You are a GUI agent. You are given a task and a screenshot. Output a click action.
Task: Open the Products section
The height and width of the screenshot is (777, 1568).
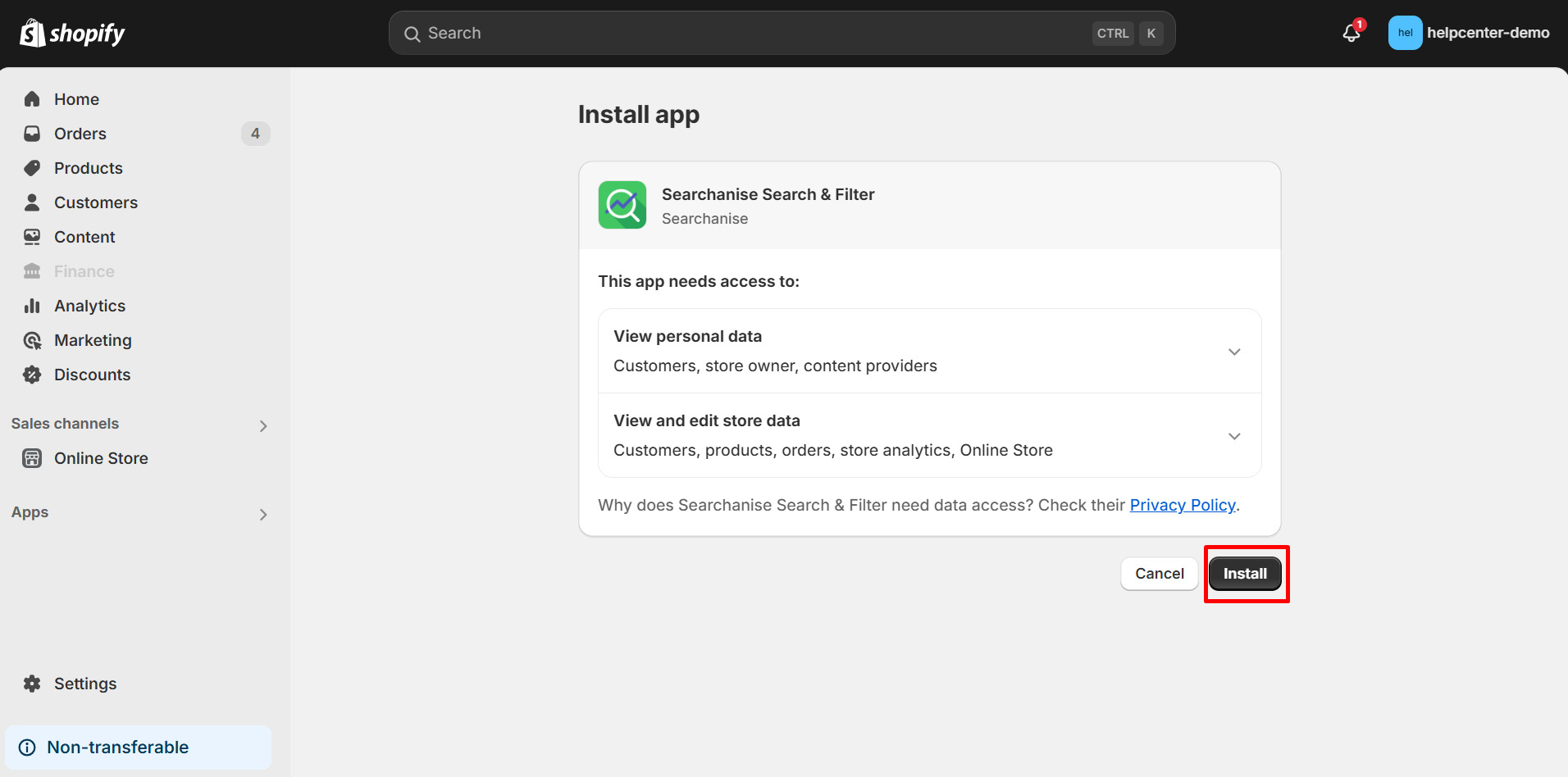coord(87,167)
